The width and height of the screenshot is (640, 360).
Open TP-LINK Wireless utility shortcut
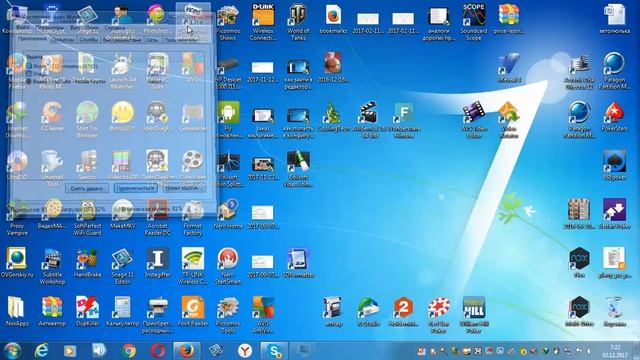pyautogui.click(x=193, y=266)
